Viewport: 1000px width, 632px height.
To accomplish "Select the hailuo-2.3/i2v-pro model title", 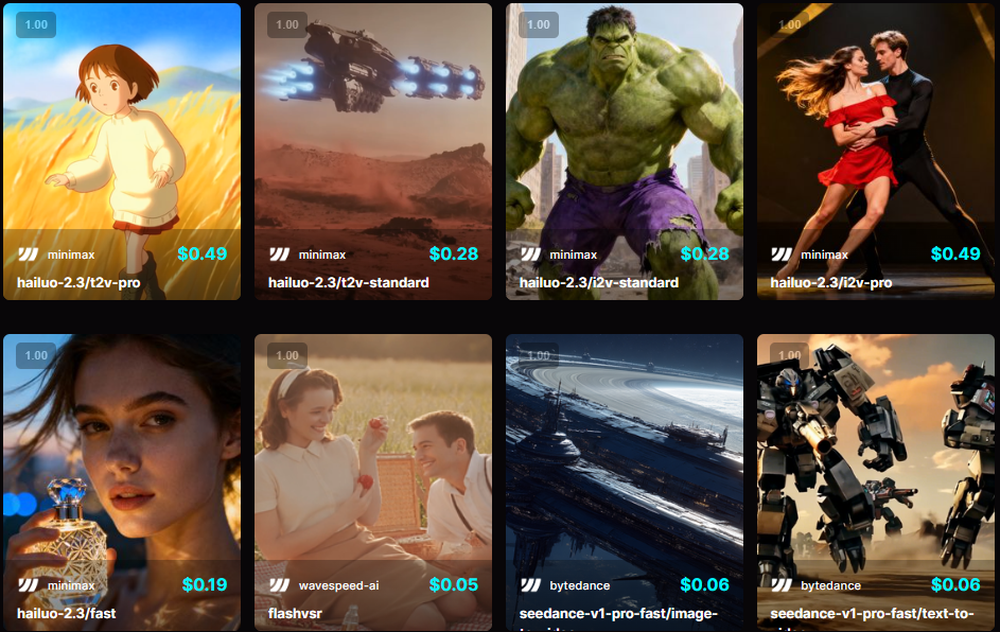I will point(831,283).
